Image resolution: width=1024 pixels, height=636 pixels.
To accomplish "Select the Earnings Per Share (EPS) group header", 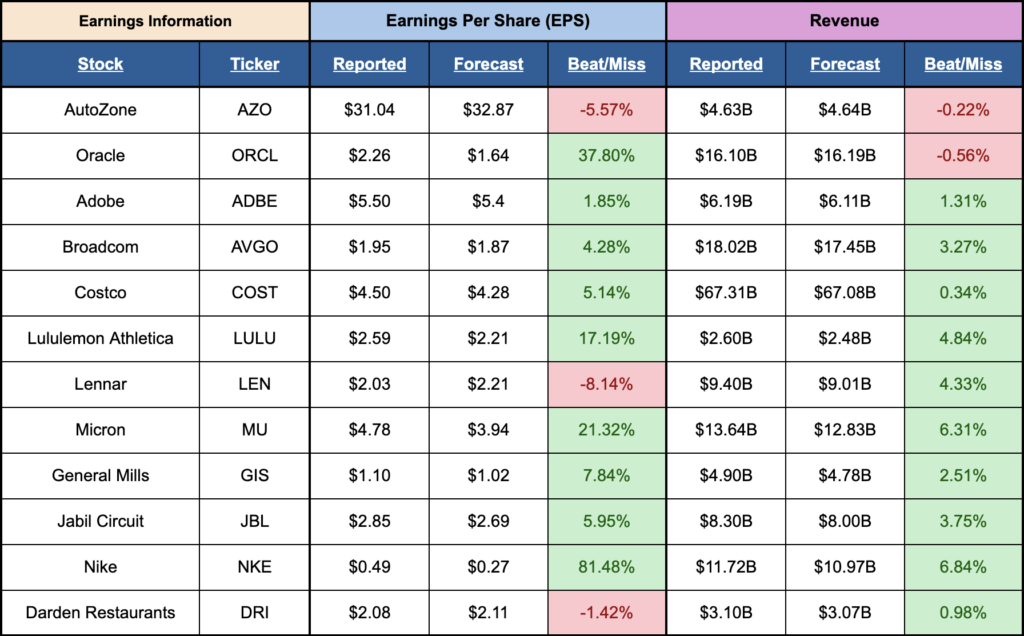I will tap(487, 20).
